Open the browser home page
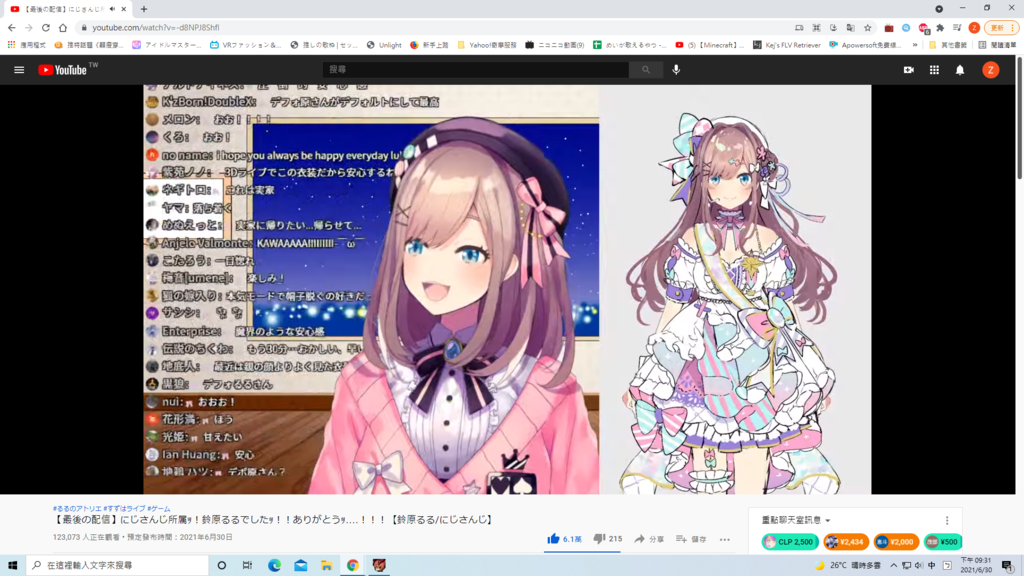The height and width of the screenshot is (576, 1024). [x=63, y=27]
